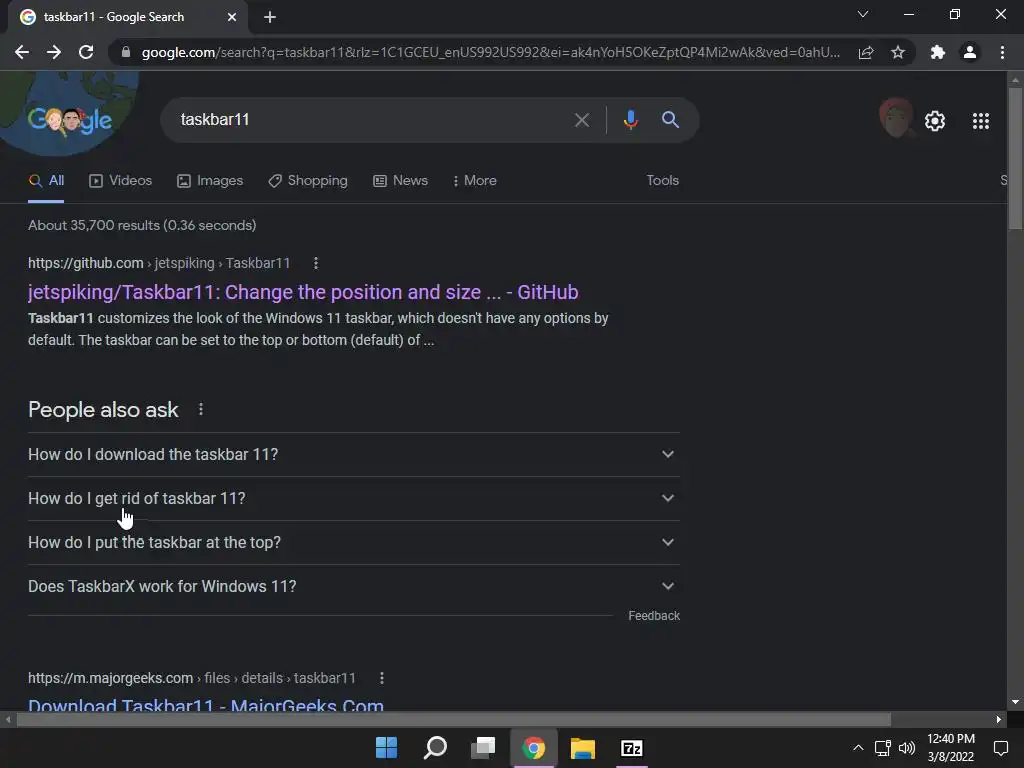Go to Google home via the doodle logo
1024x768 pixels.
click(x=69, y=120)
